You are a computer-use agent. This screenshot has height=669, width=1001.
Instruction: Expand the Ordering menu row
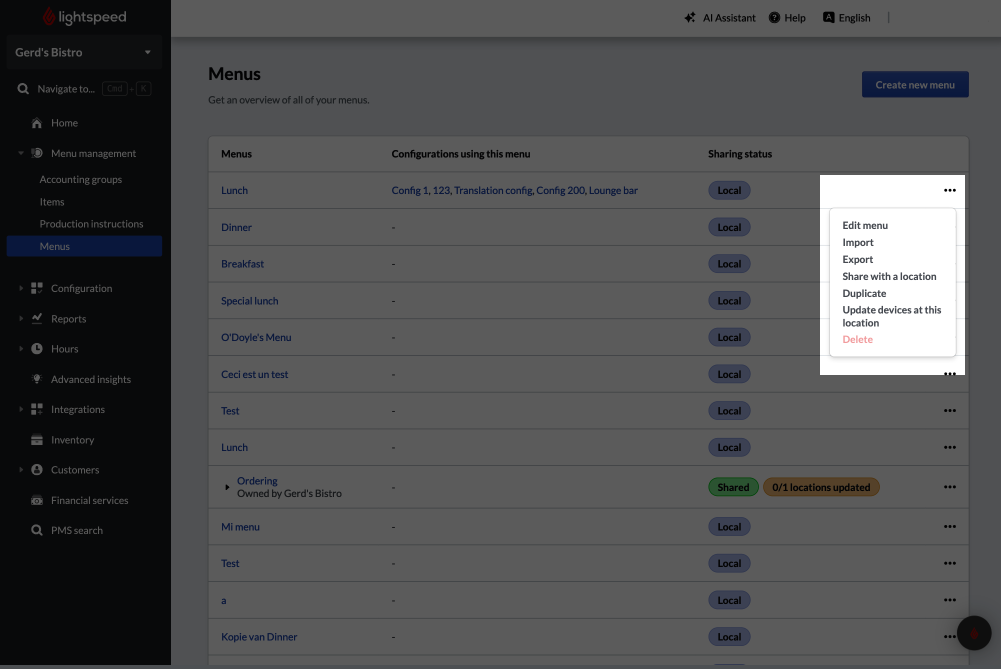tap(228, 487)
